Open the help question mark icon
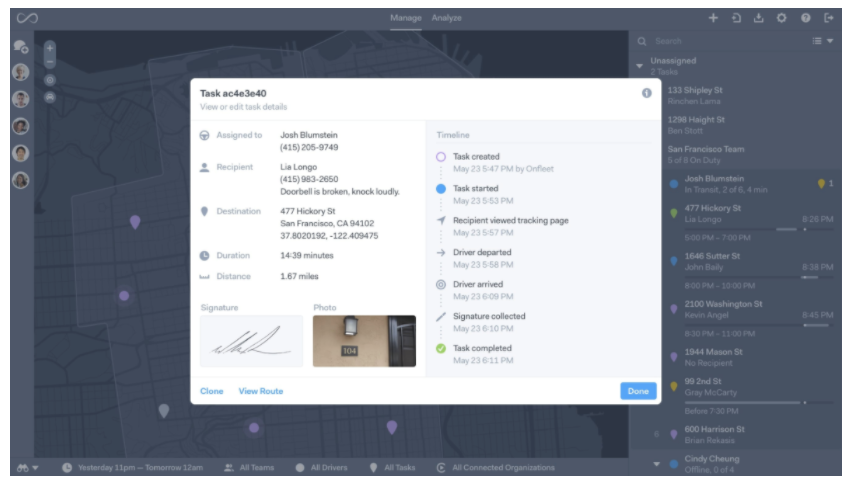The width and height of the screenshot is (858, 488). tap(805, 18)
